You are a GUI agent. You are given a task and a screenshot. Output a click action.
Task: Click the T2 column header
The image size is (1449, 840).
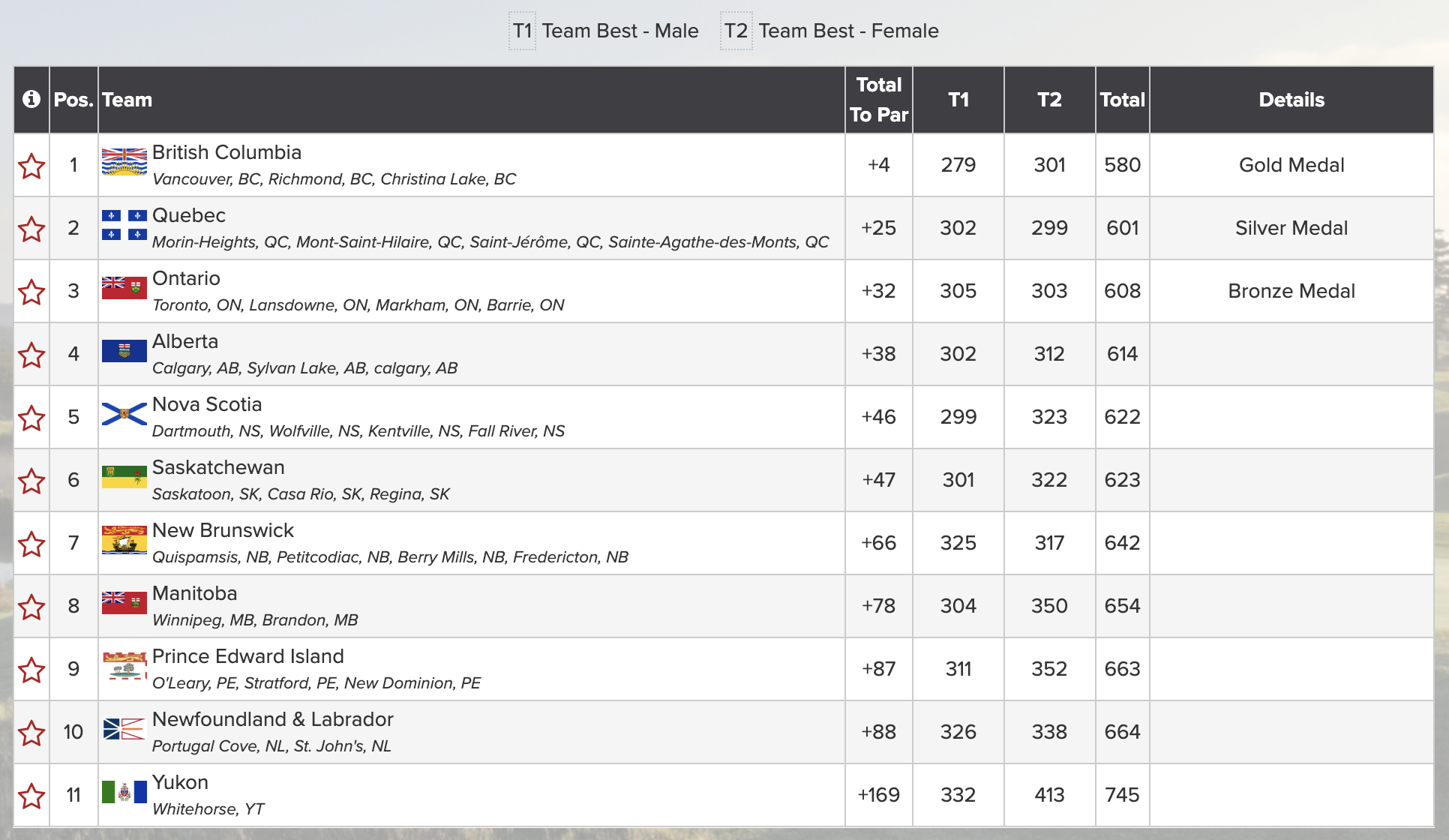click(1049, 100)
